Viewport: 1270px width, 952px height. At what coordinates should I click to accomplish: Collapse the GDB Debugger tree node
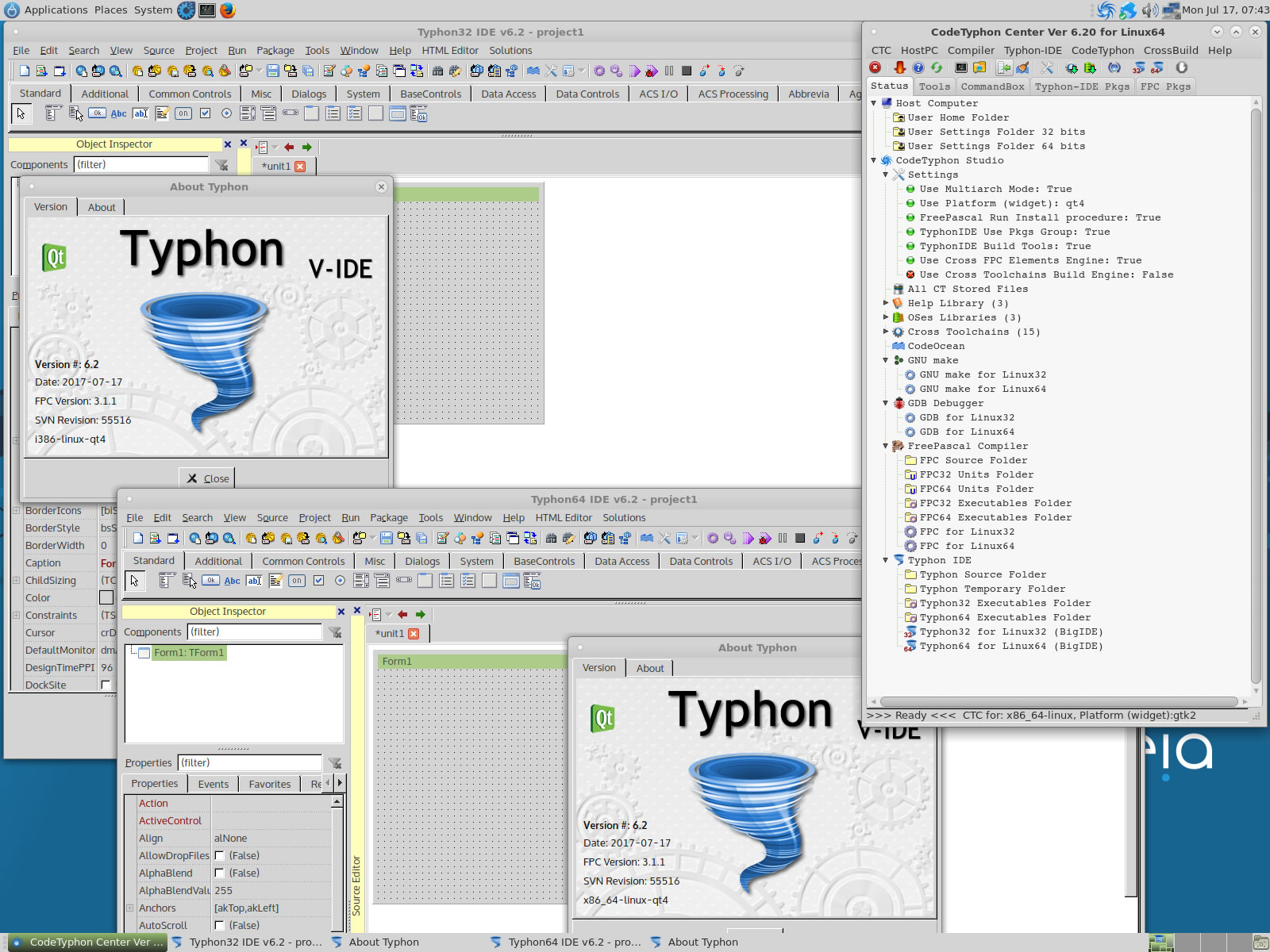(x=886, y=403)
